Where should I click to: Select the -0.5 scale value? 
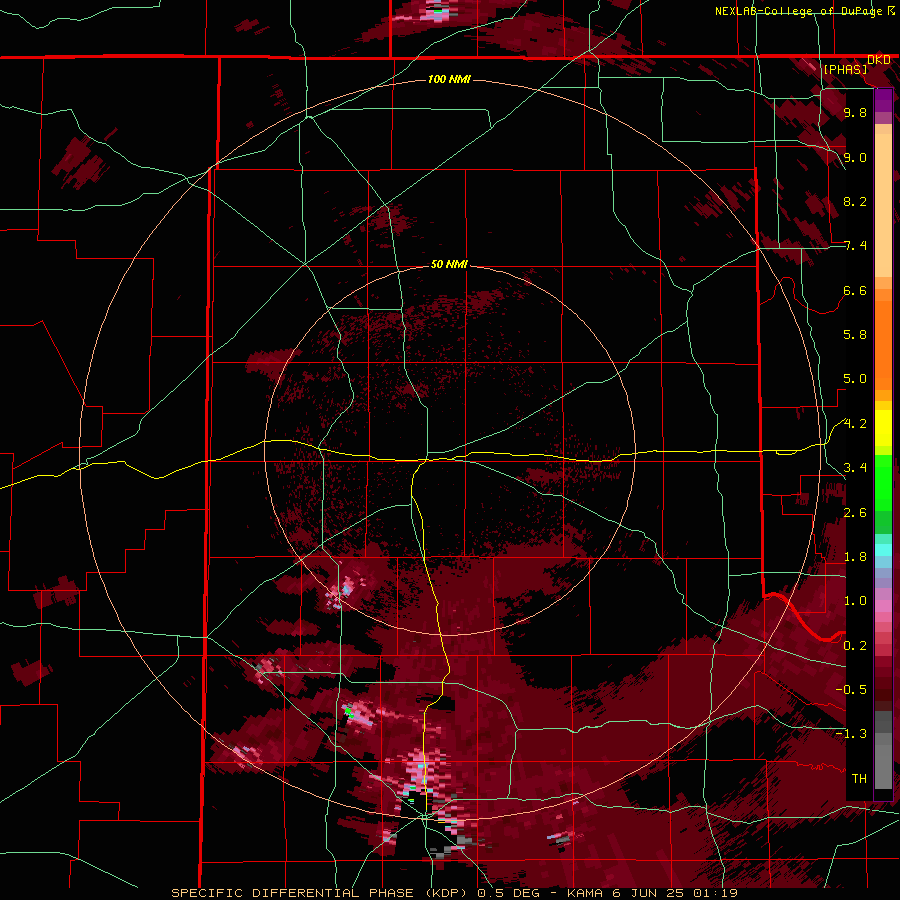tap(851, 690)
